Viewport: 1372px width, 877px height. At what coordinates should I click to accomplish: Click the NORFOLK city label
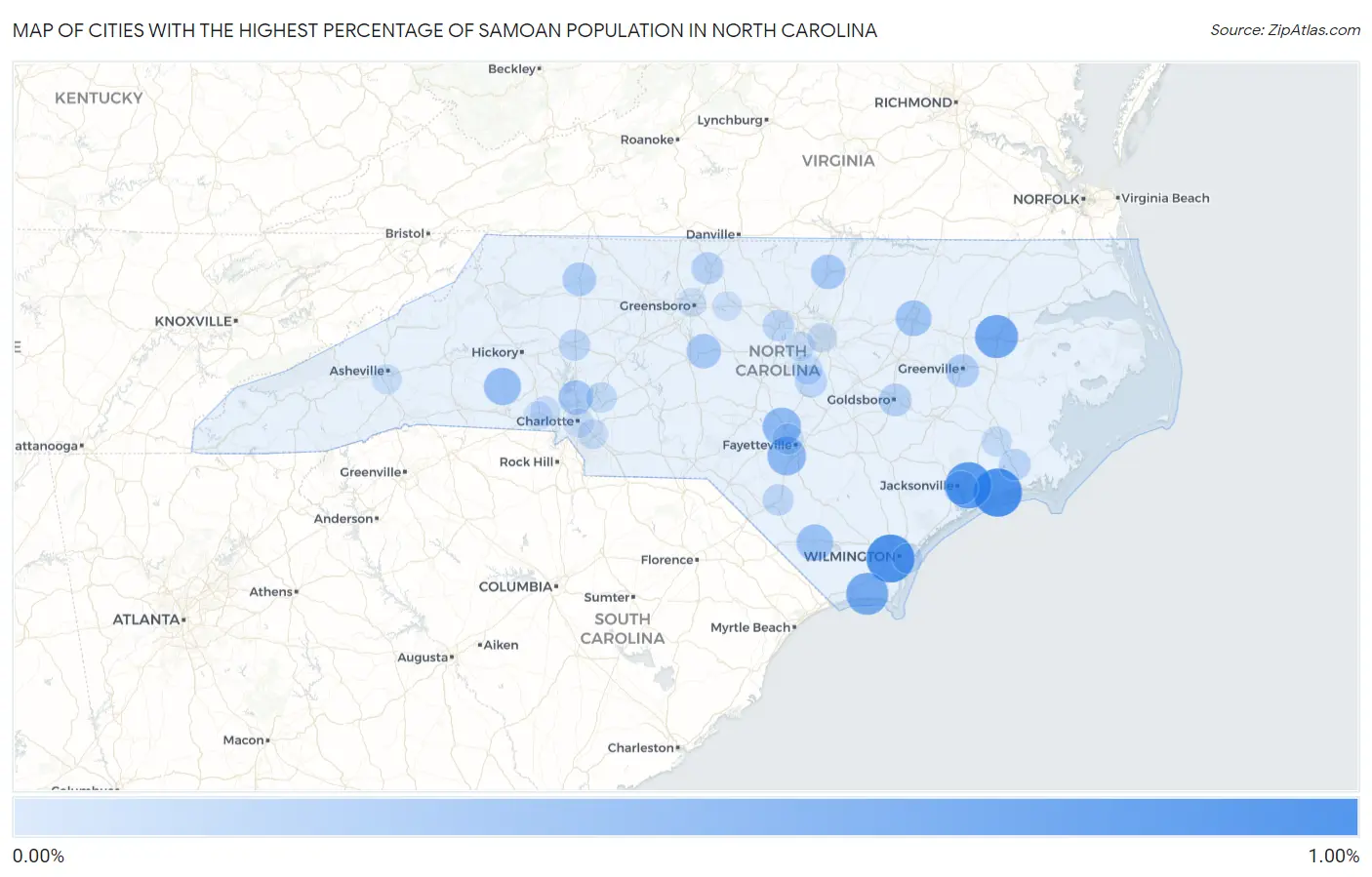(x=1046, y=199)
